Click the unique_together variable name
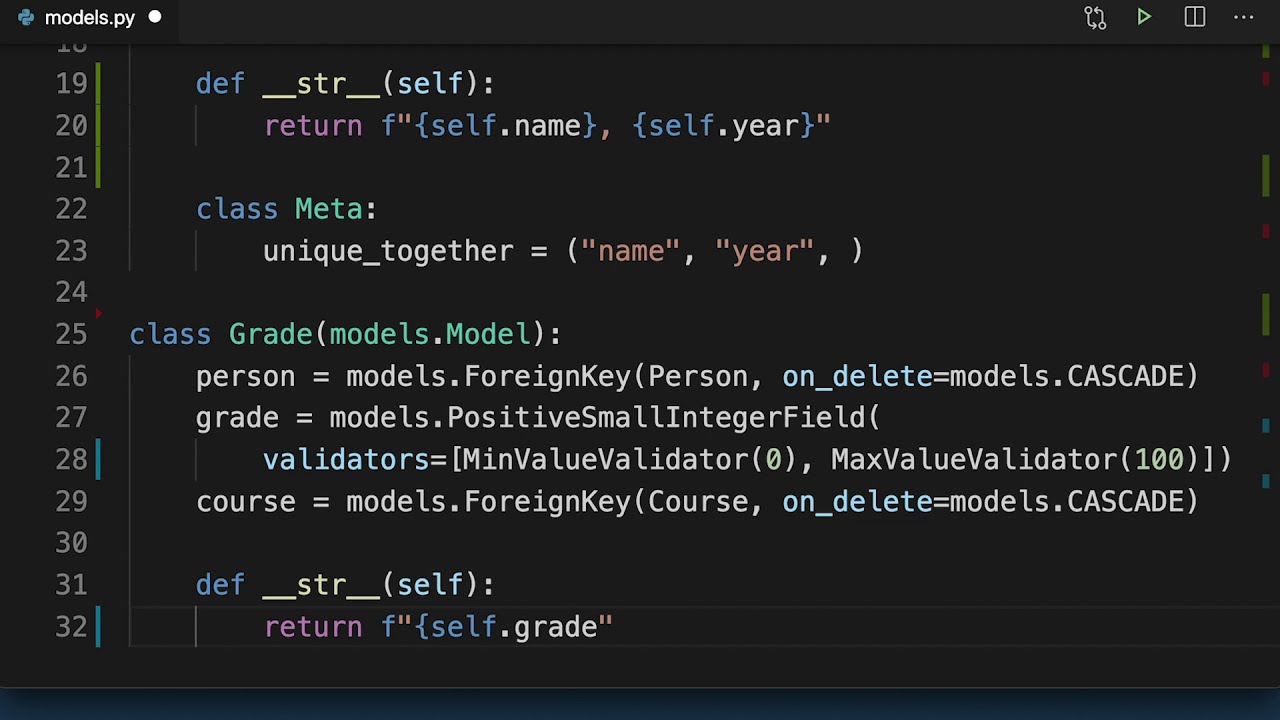Image resolution: width=1280 pixels, height=720 pixels. point(387,251)
